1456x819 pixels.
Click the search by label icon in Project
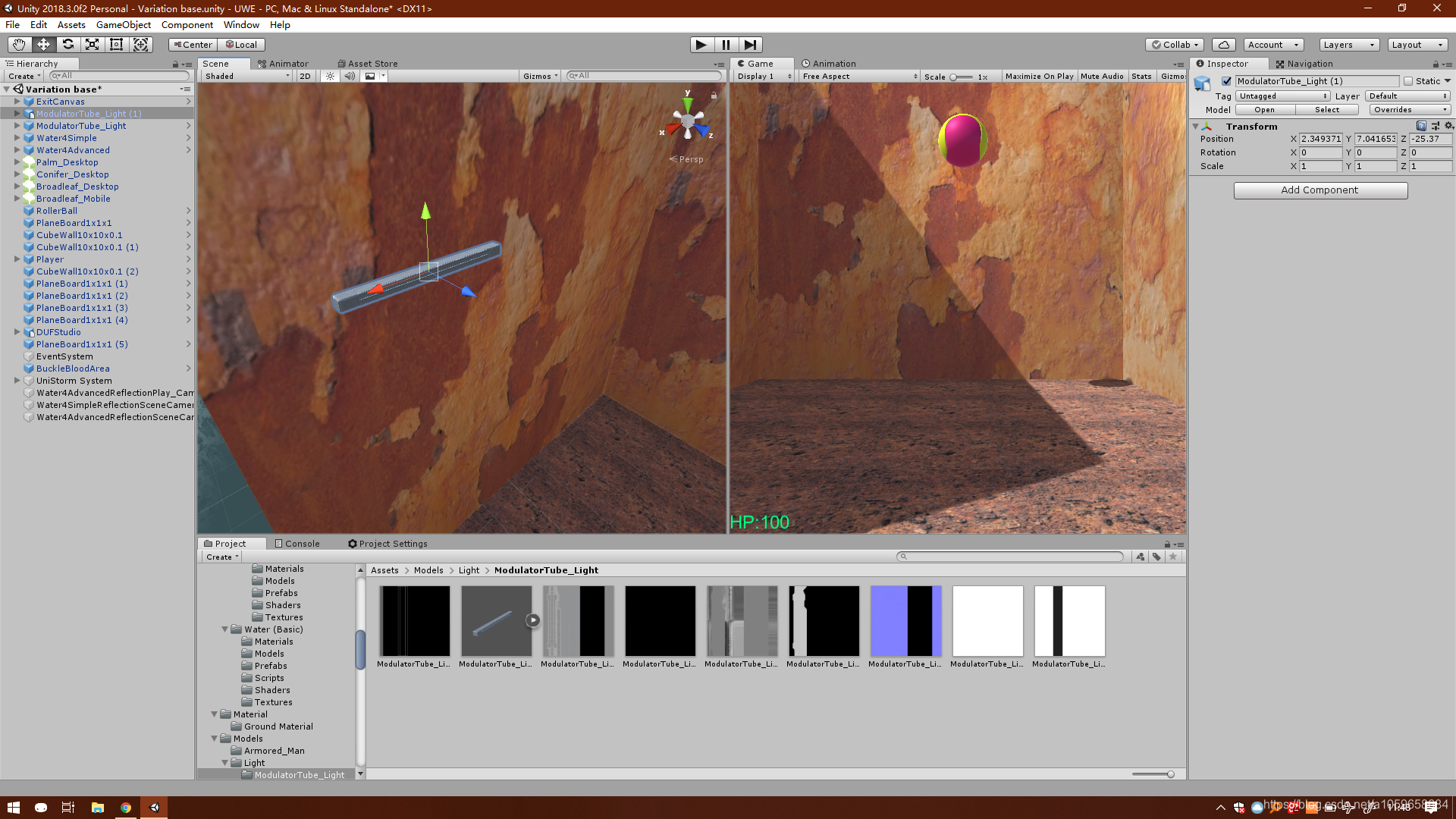pyautogui.click(x=1156, y=557)
